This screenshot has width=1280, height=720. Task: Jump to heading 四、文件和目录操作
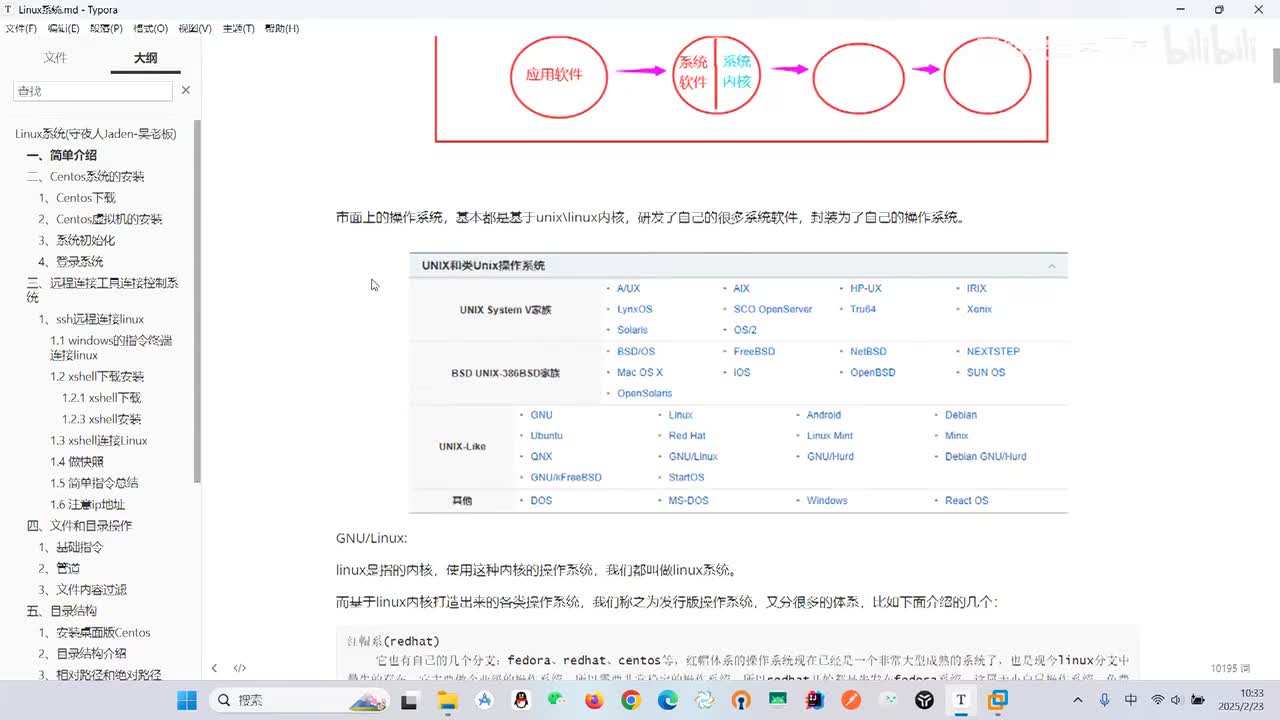pos(79,526)
